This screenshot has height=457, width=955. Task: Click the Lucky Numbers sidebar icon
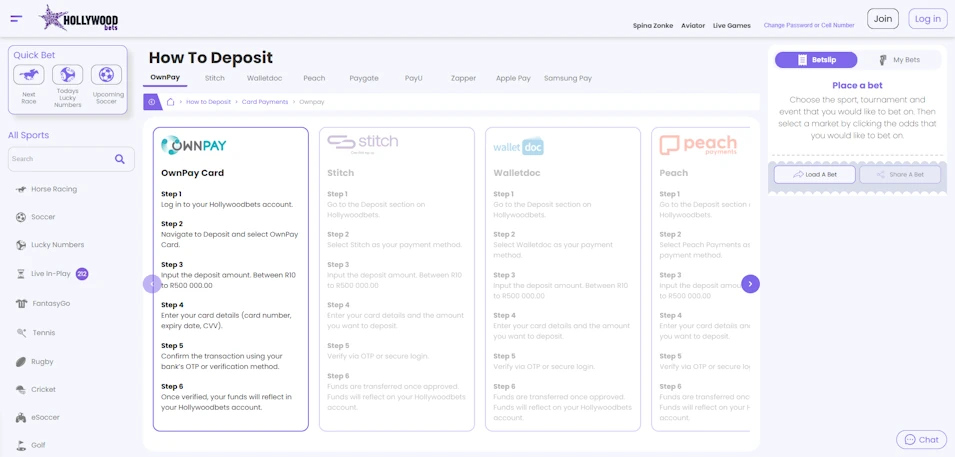21,245
